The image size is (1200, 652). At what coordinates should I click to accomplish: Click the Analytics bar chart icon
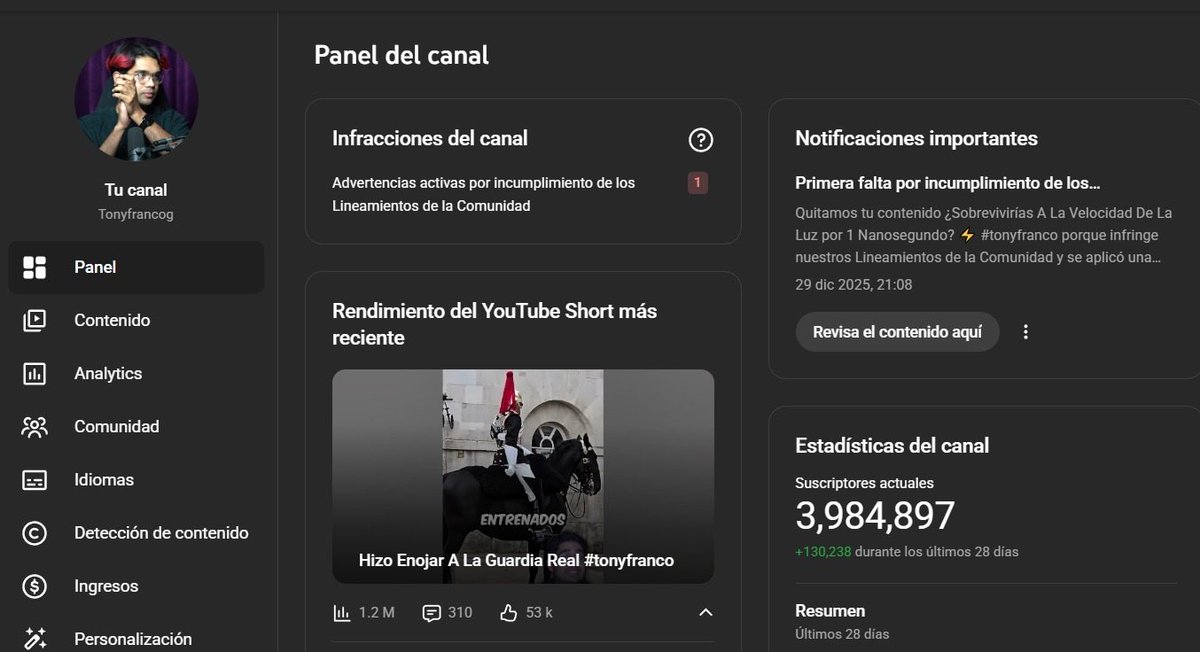35,373
